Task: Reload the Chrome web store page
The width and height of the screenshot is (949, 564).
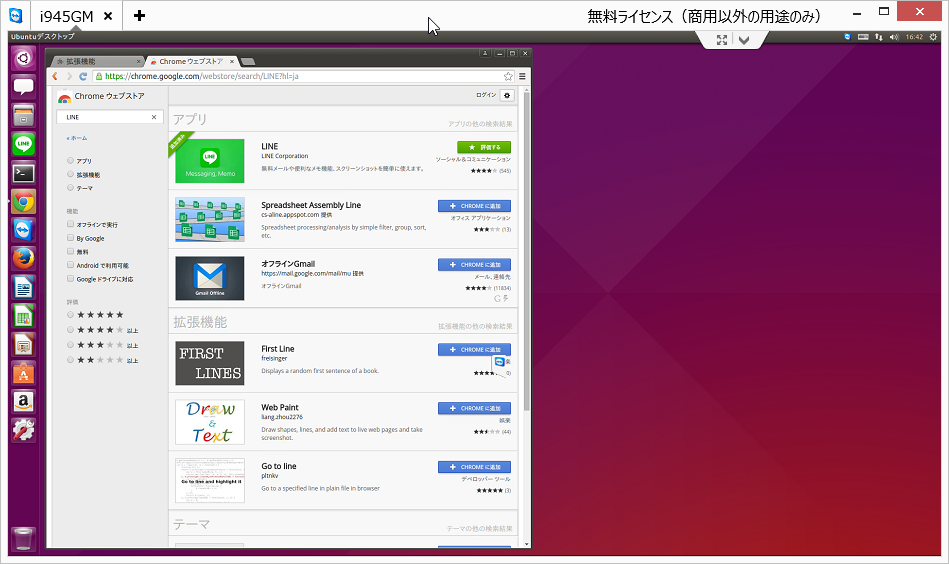Action: coord(83,76)
